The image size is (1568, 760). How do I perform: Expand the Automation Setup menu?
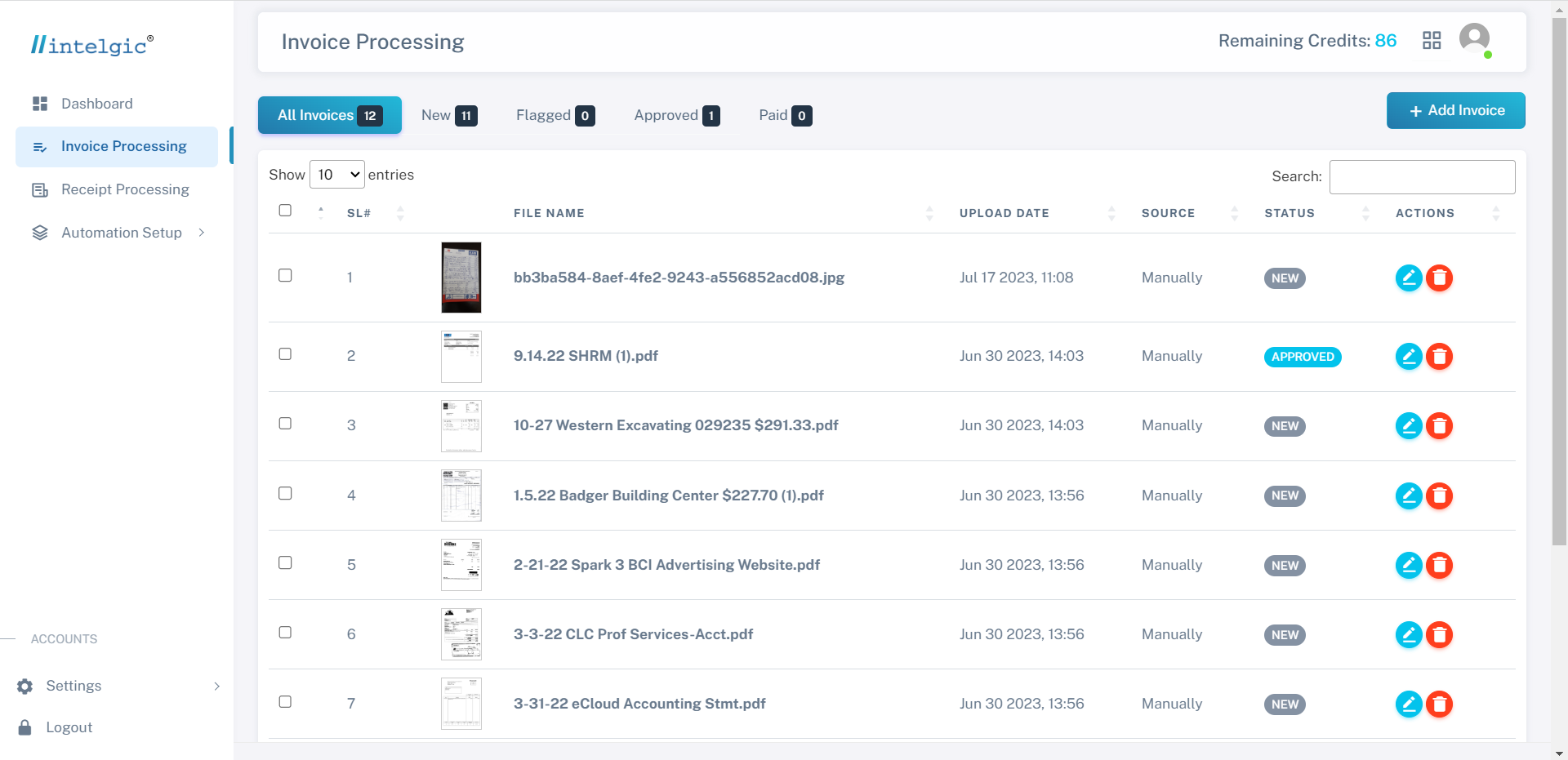point(122,233)
